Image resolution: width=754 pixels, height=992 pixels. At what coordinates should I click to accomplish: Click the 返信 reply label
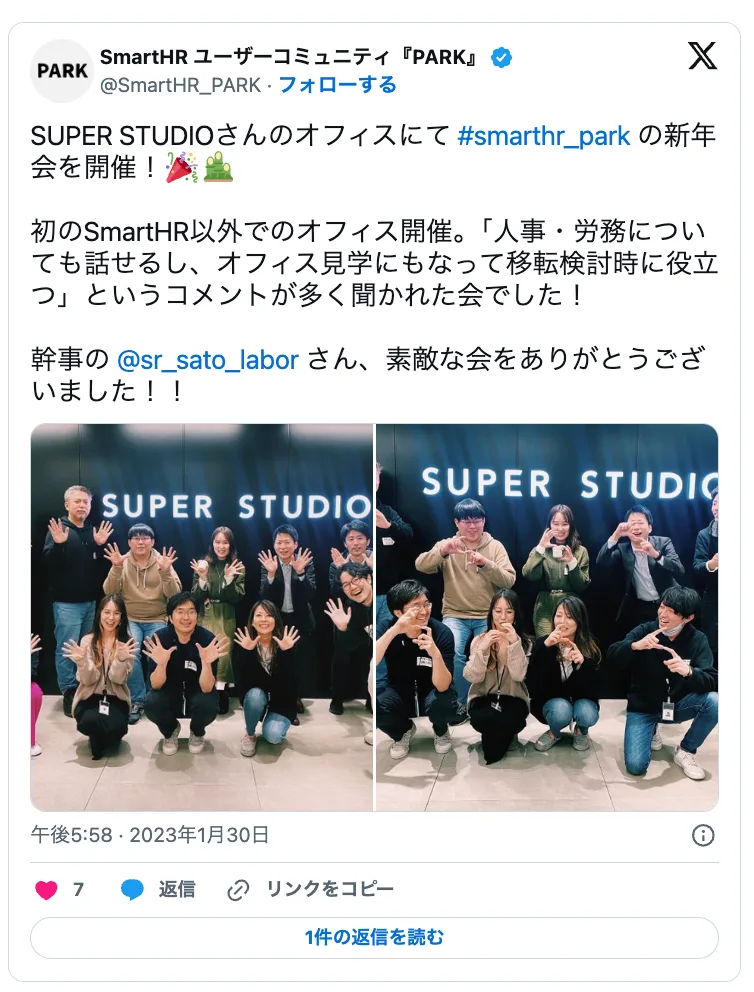click(x=176, y=890)
